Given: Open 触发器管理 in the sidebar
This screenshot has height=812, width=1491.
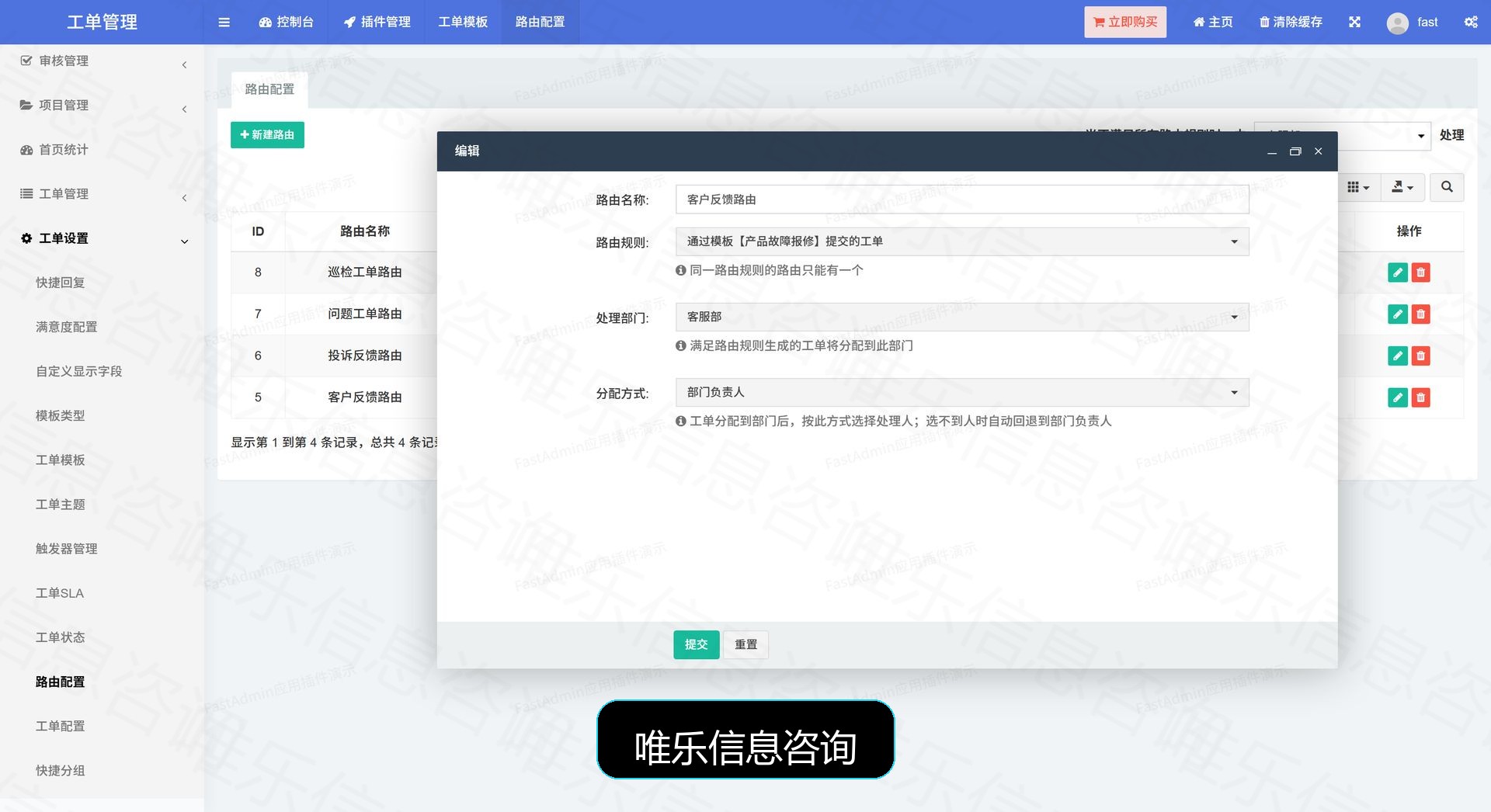Looking at the screenshot, I should [67, 549].
